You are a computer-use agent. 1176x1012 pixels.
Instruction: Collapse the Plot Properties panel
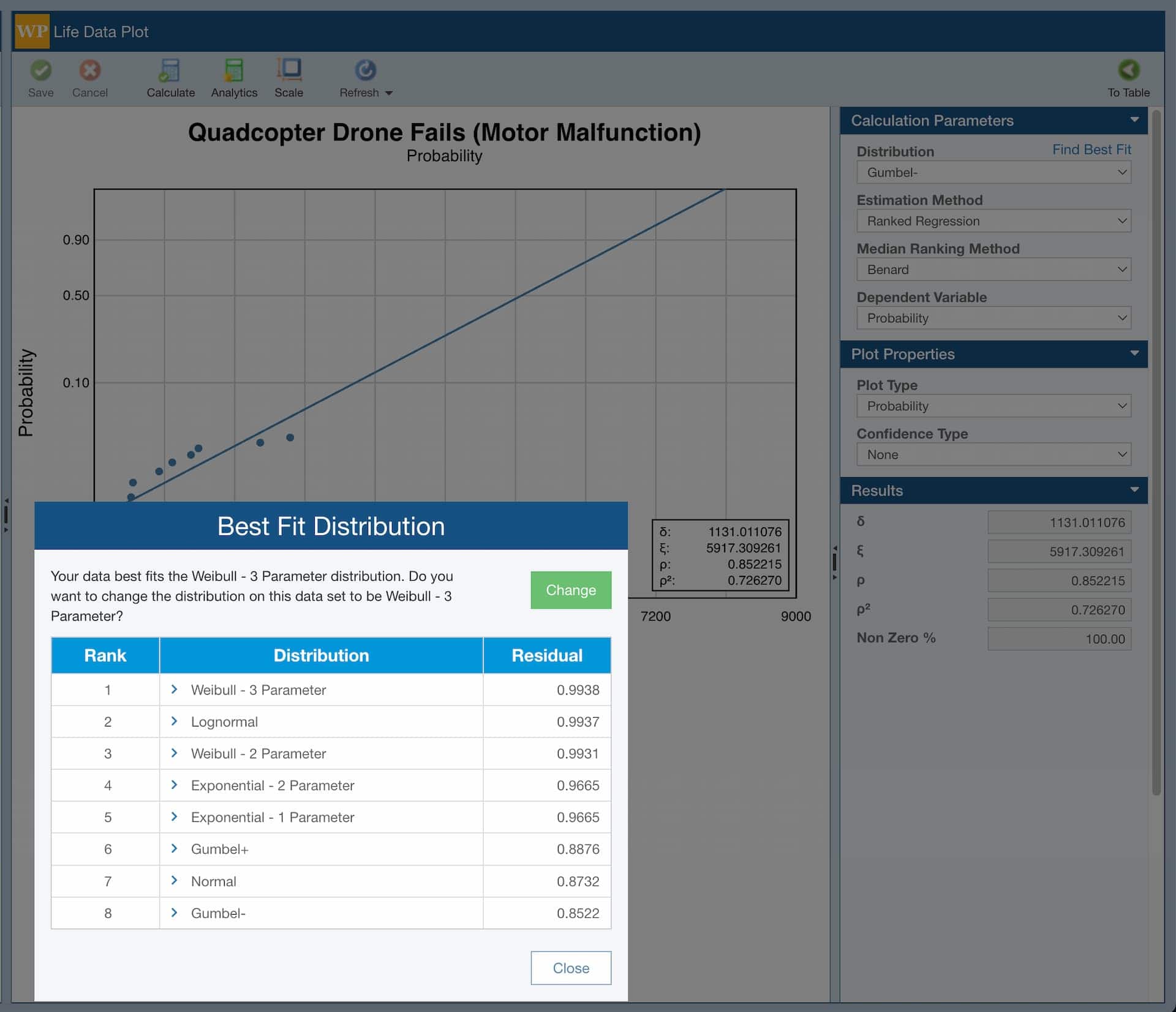[1136, 354]
